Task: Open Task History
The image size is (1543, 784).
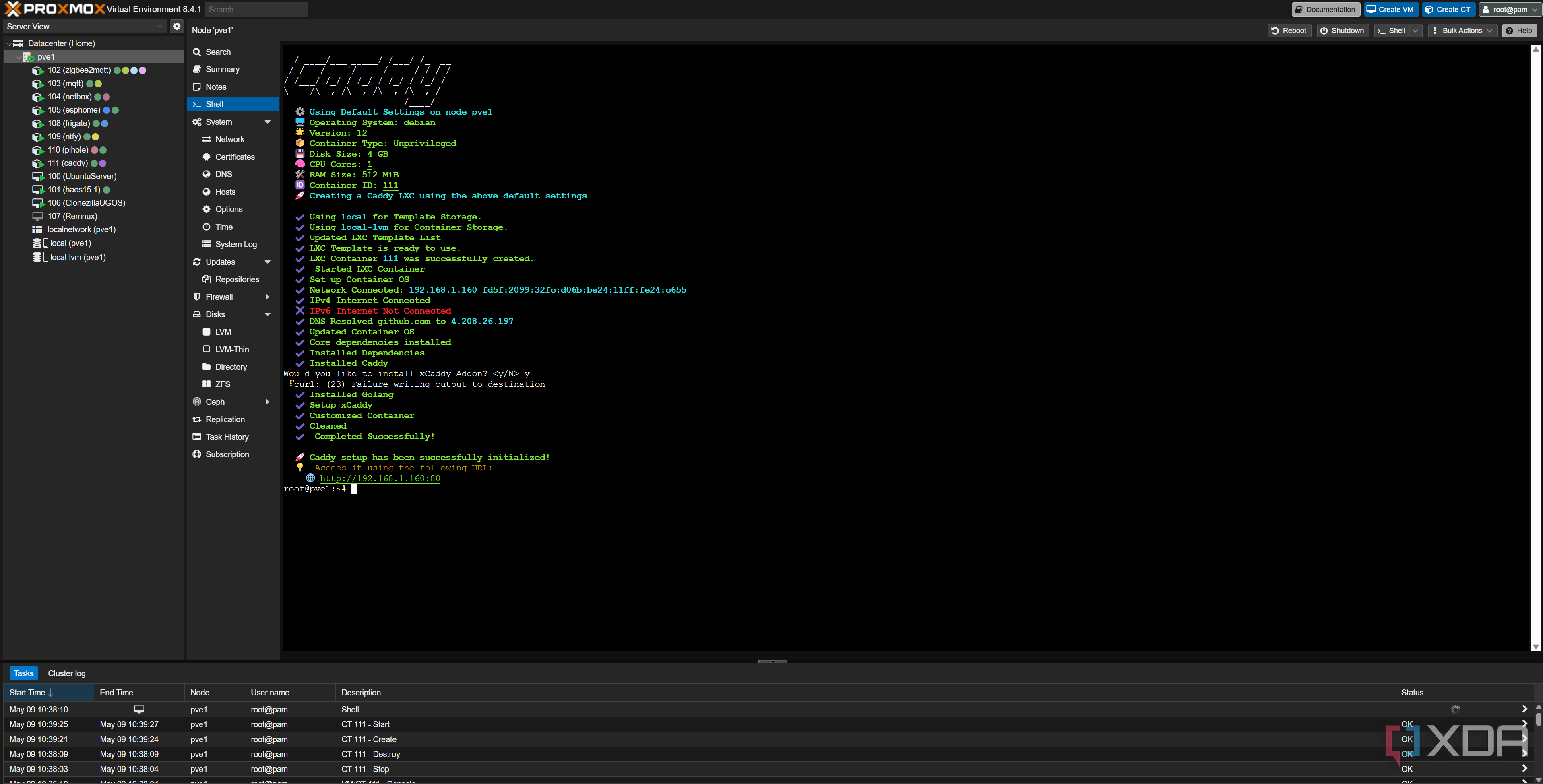Action: tap(226, 437)
